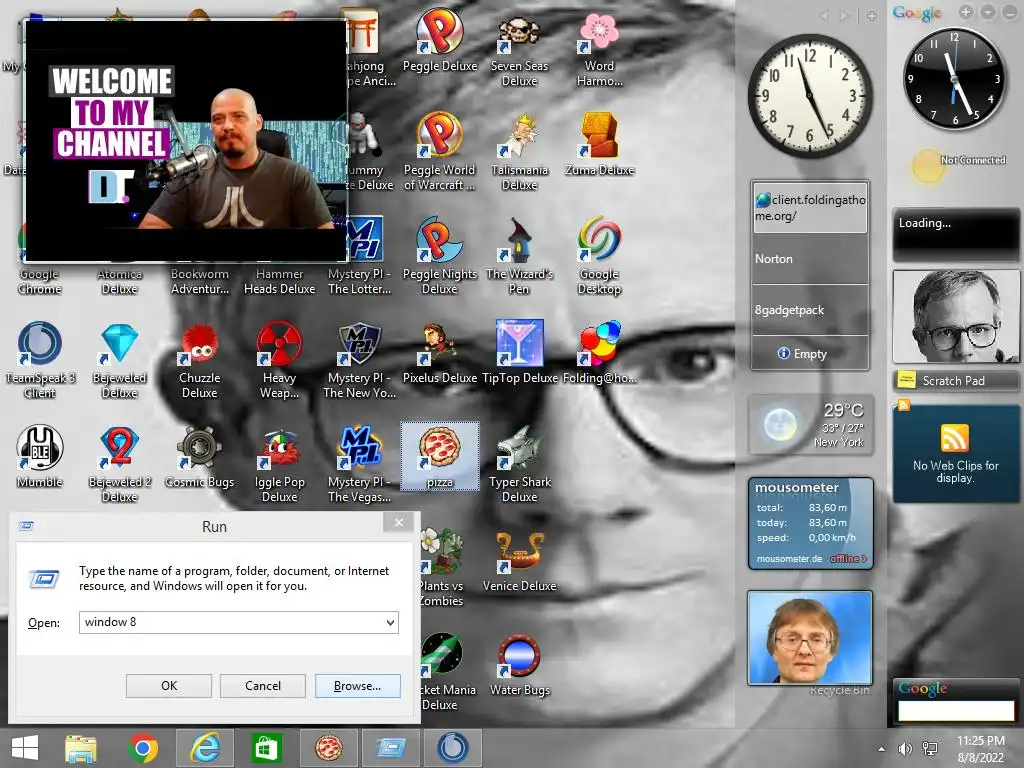Launch Chrome from the taskbar
The image size is (1024, 768).
click(143, 748)
